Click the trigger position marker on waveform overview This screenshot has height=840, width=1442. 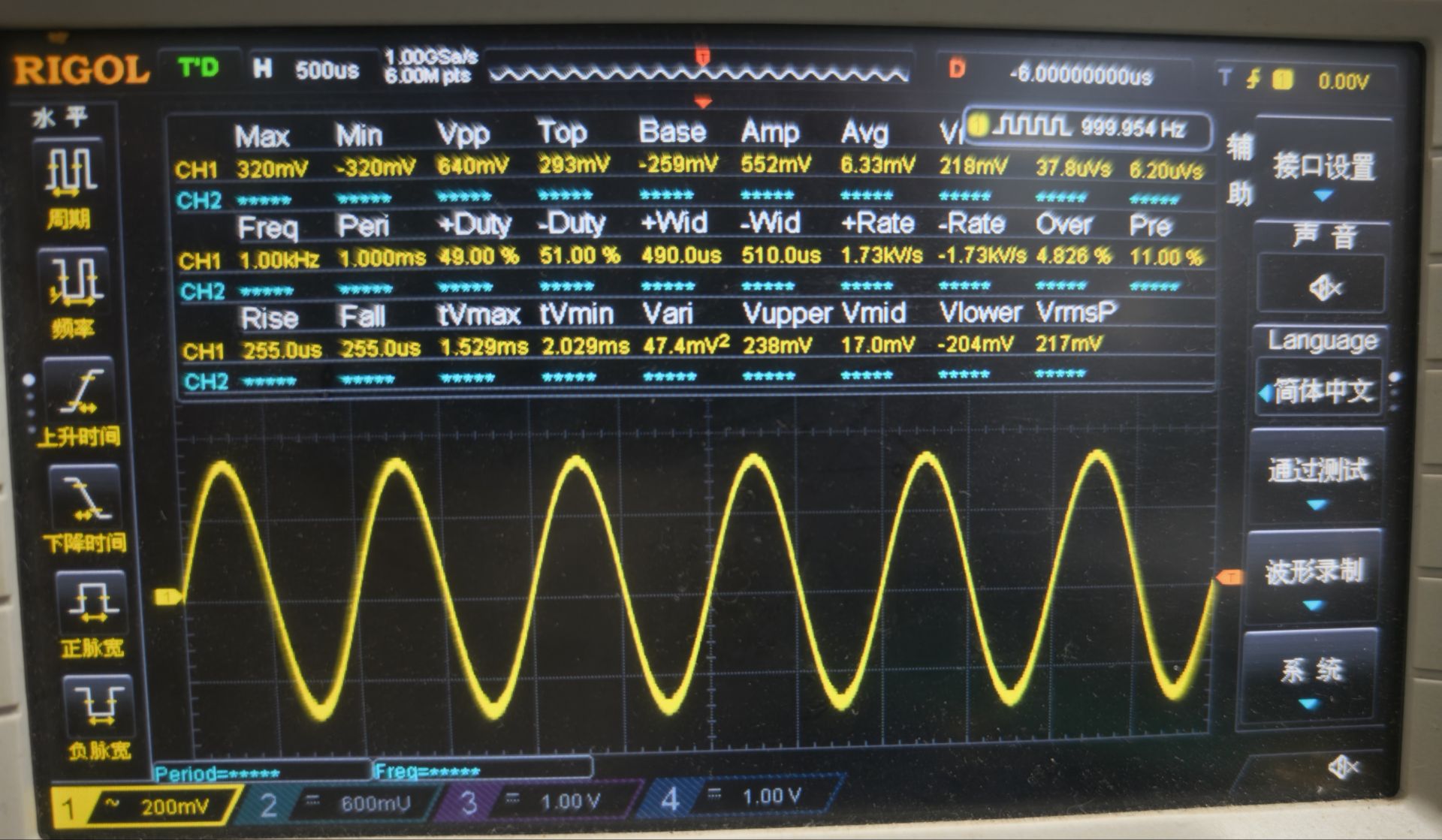pos(702,57)
